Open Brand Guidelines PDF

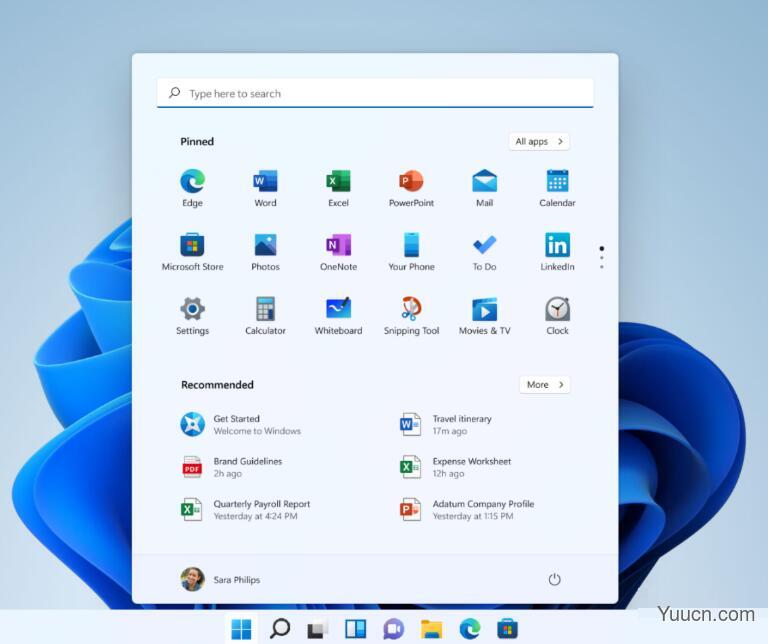click(232, 467)
